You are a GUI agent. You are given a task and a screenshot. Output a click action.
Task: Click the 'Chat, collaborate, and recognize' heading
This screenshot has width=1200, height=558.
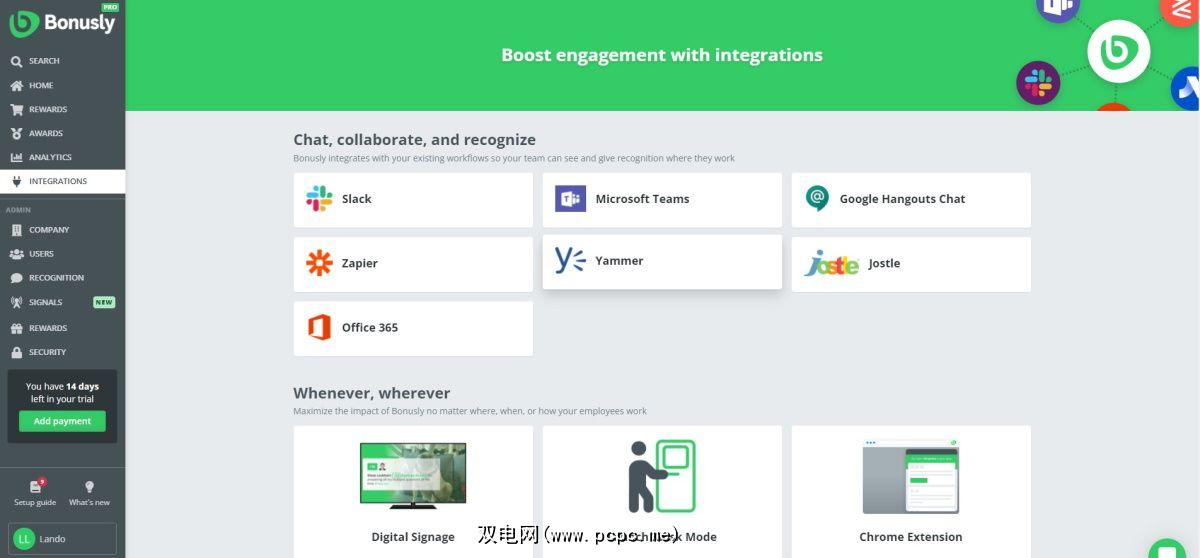(x=414, y=140)
